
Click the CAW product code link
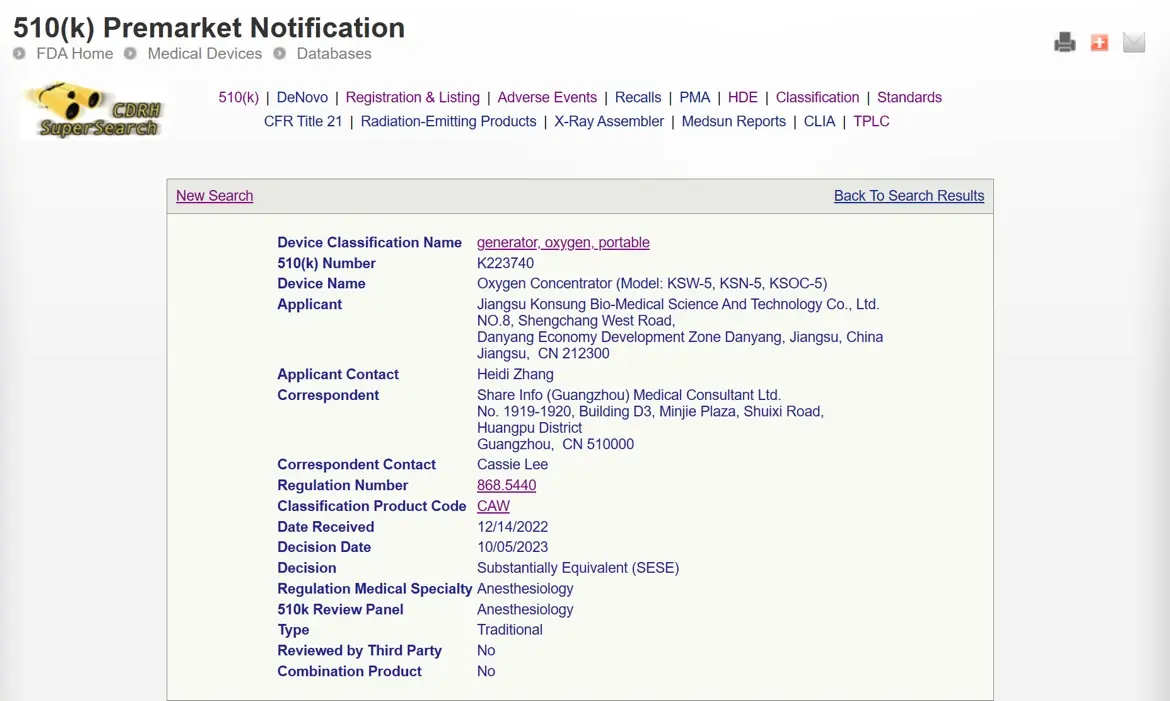[493, 506]
